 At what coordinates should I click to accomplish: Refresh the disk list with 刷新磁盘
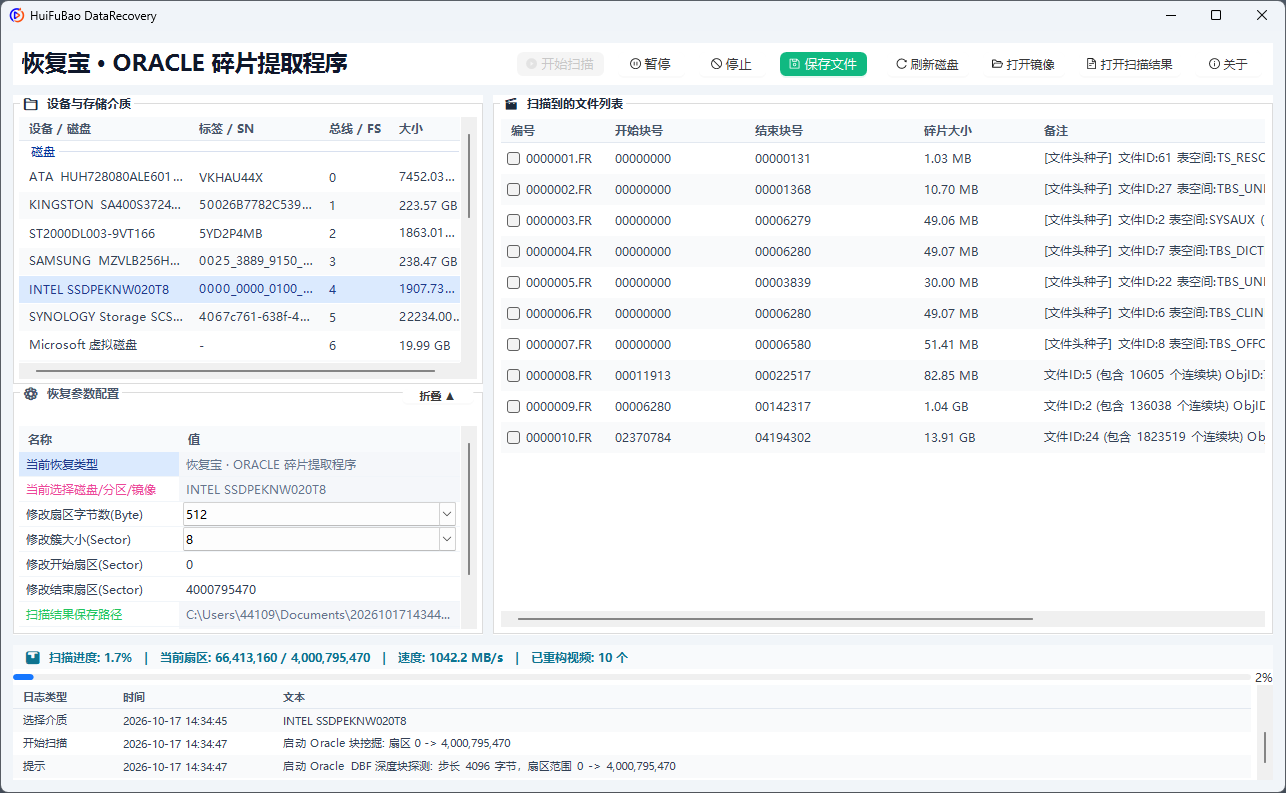(927, 64)
